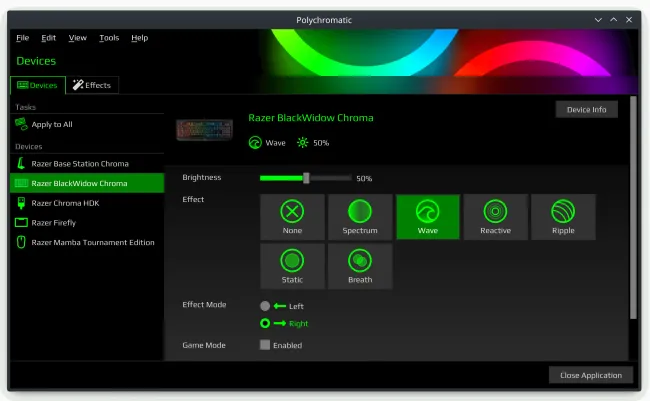Screen dimensions: 650x401
Task: Select the Wave effect tile
Action: (x=428, y=217)
